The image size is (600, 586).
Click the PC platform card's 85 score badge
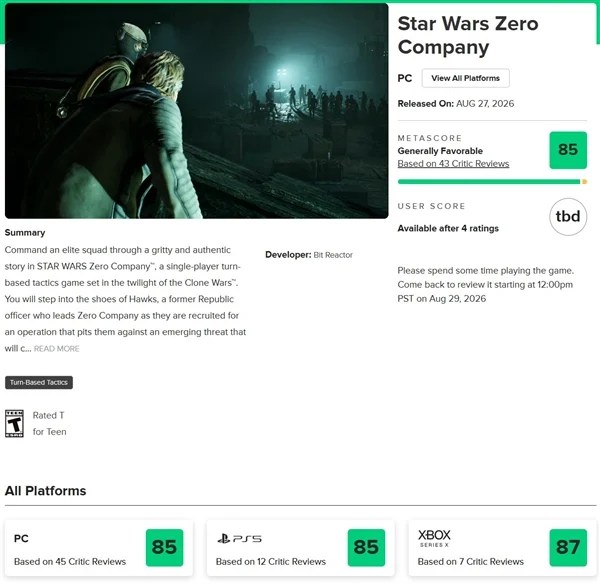[165, 548]
